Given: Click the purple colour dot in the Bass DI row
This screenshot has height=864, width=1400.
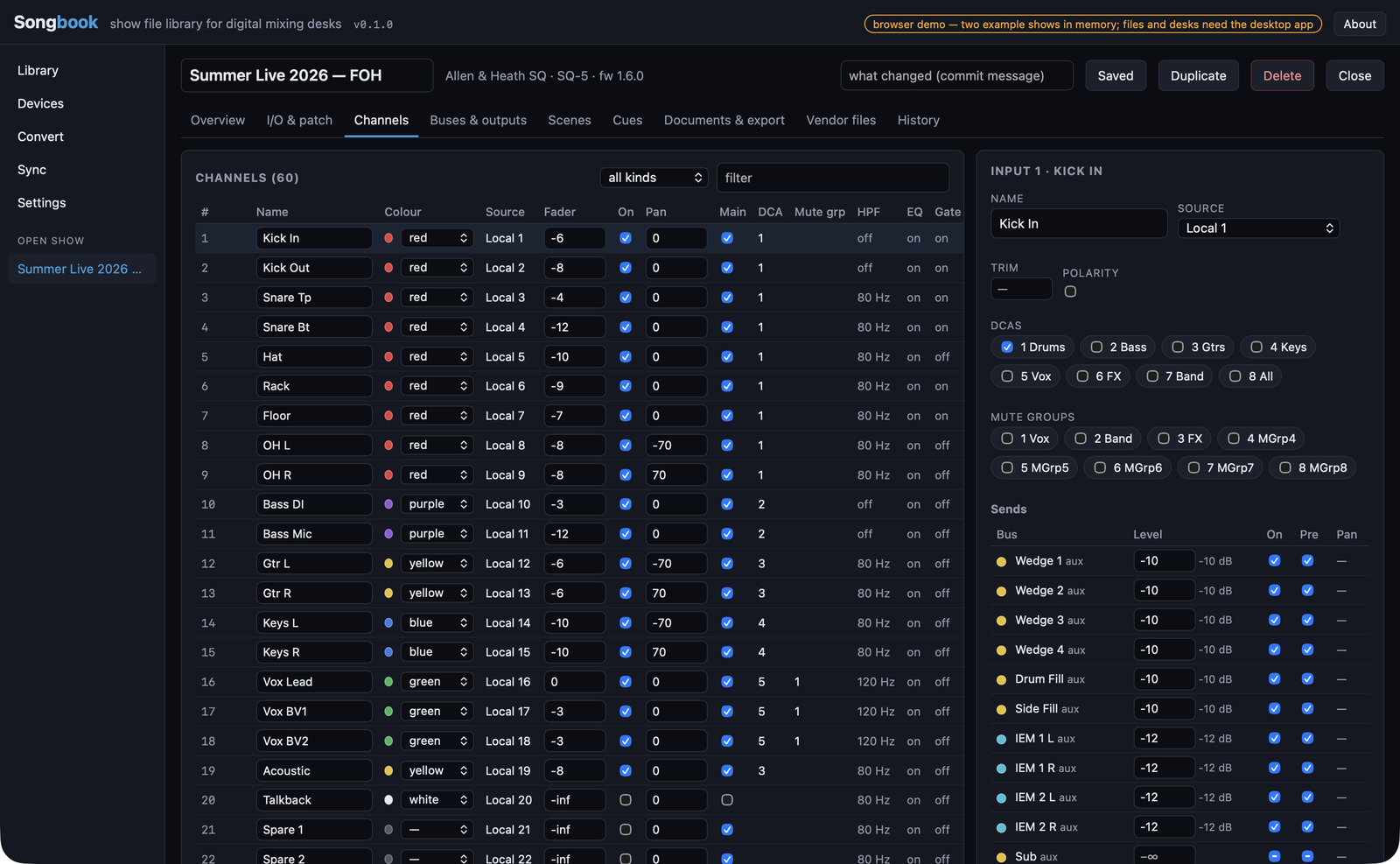Looking at the screenshot, I should pos(388,504).
